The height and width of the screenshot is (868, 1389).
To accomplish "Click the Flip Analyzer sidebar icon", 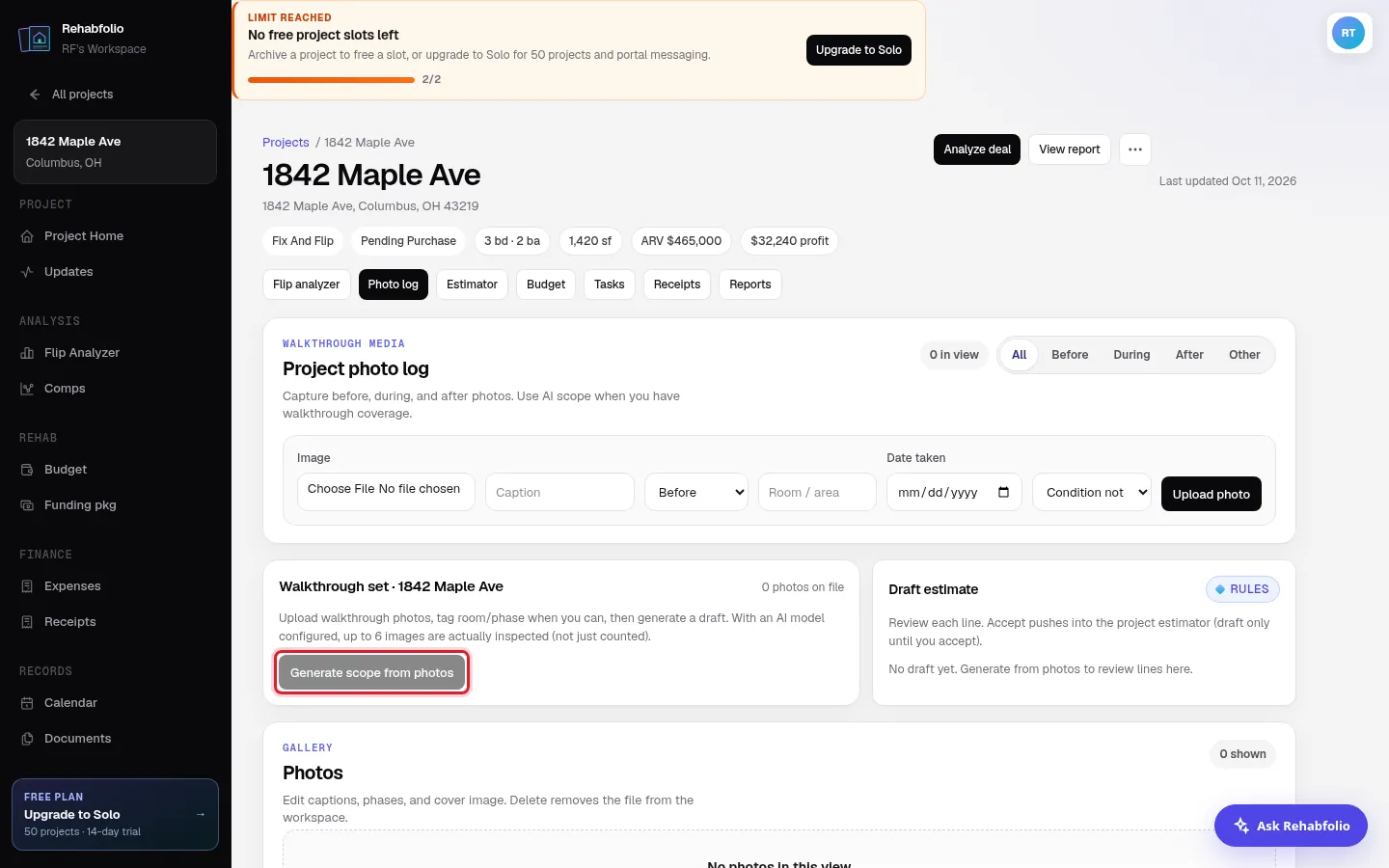I will 27,353.
